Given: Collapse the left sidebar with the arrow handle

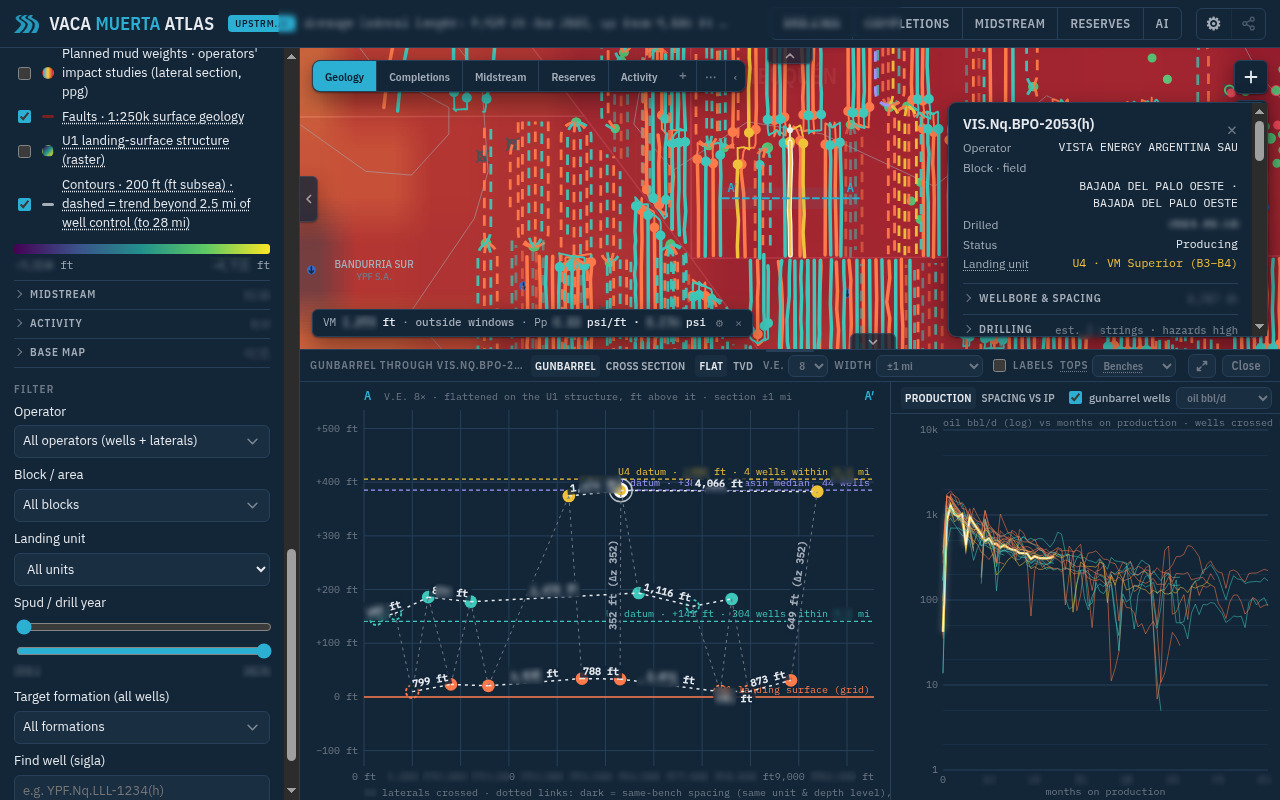Looking at the screenshot, I should tap(309, 199).
